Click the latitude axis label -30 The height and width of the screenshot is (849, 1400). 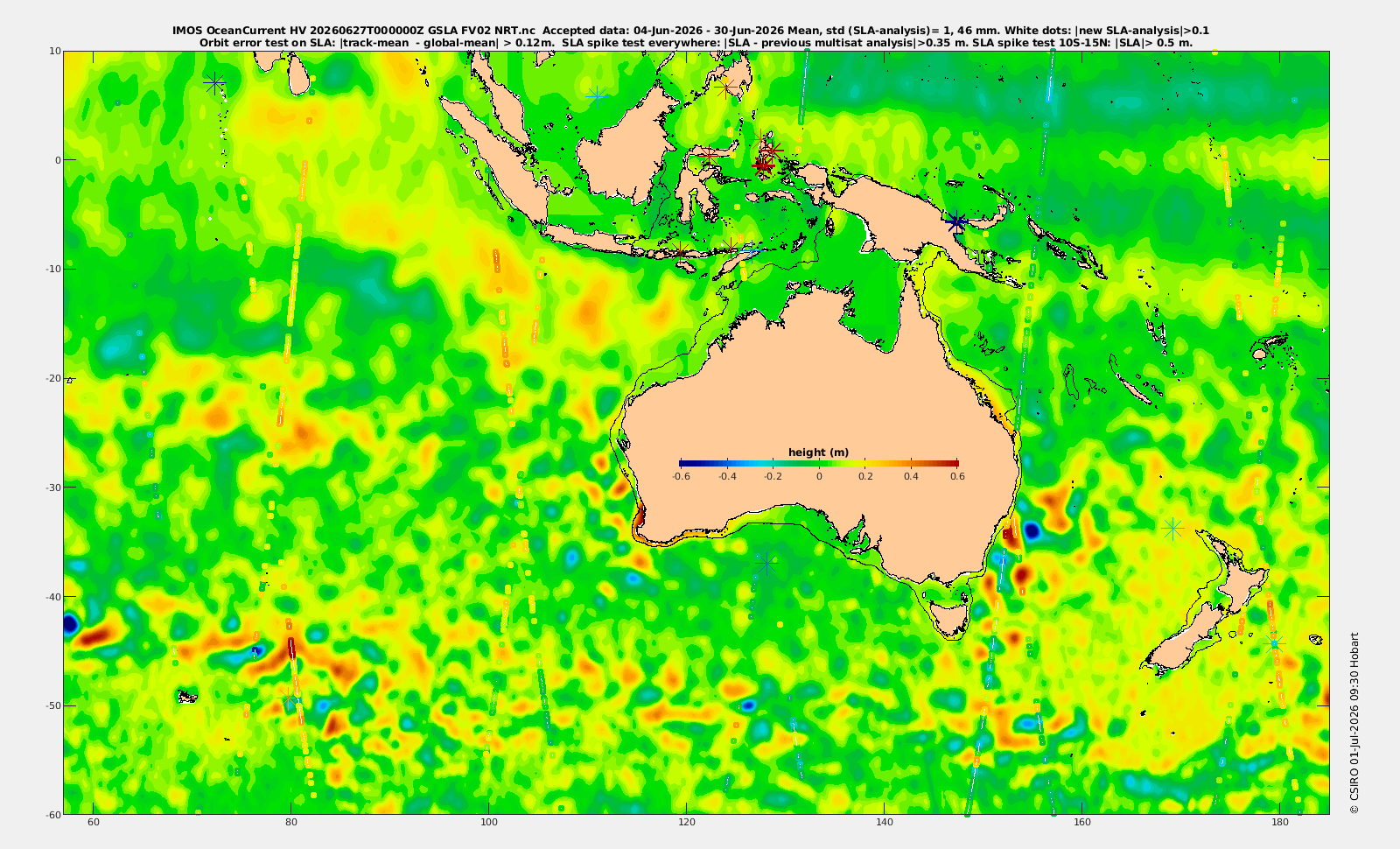pyautogui.click(x=52, y=488)
